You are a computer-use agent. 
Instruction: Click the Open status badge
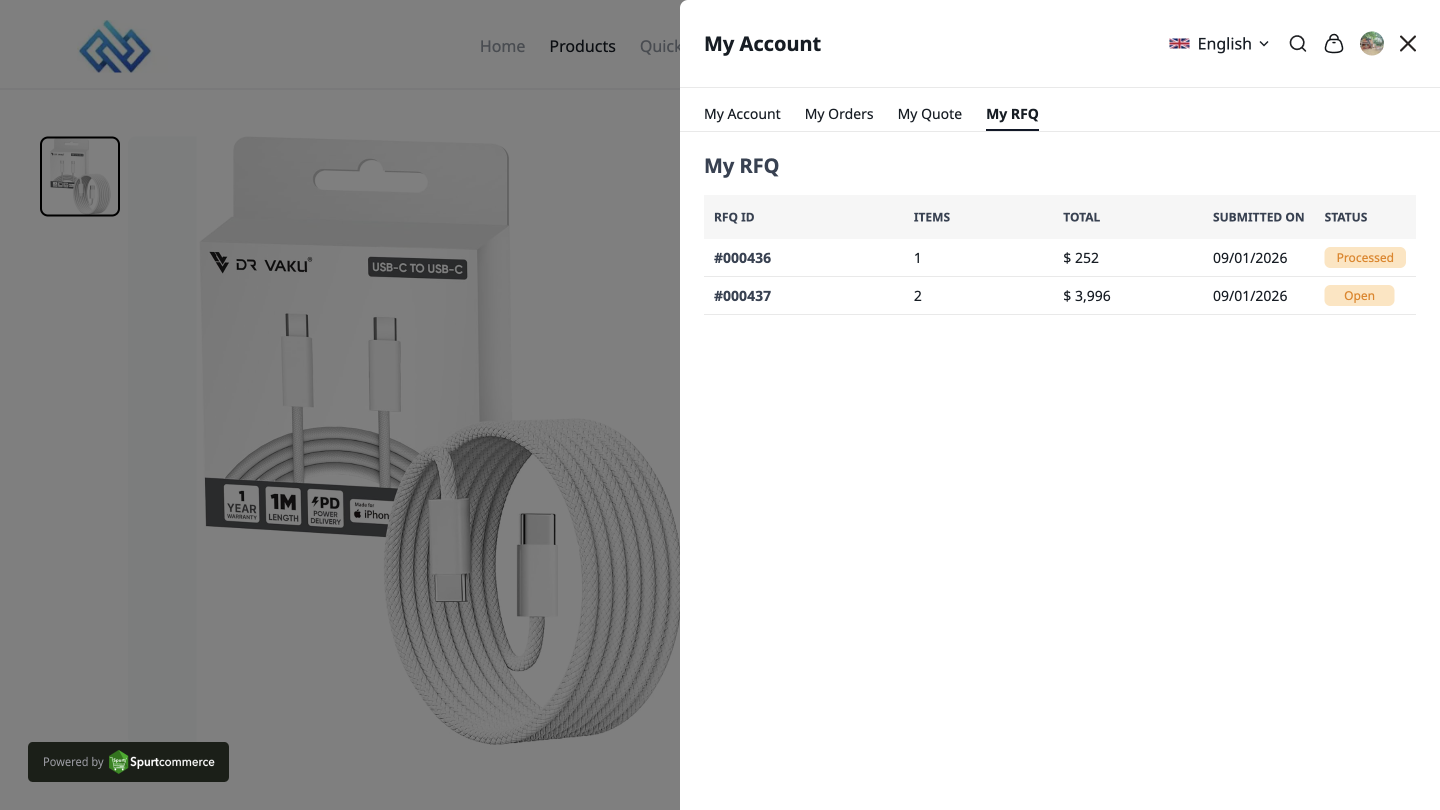click(x=1358, y=296)
